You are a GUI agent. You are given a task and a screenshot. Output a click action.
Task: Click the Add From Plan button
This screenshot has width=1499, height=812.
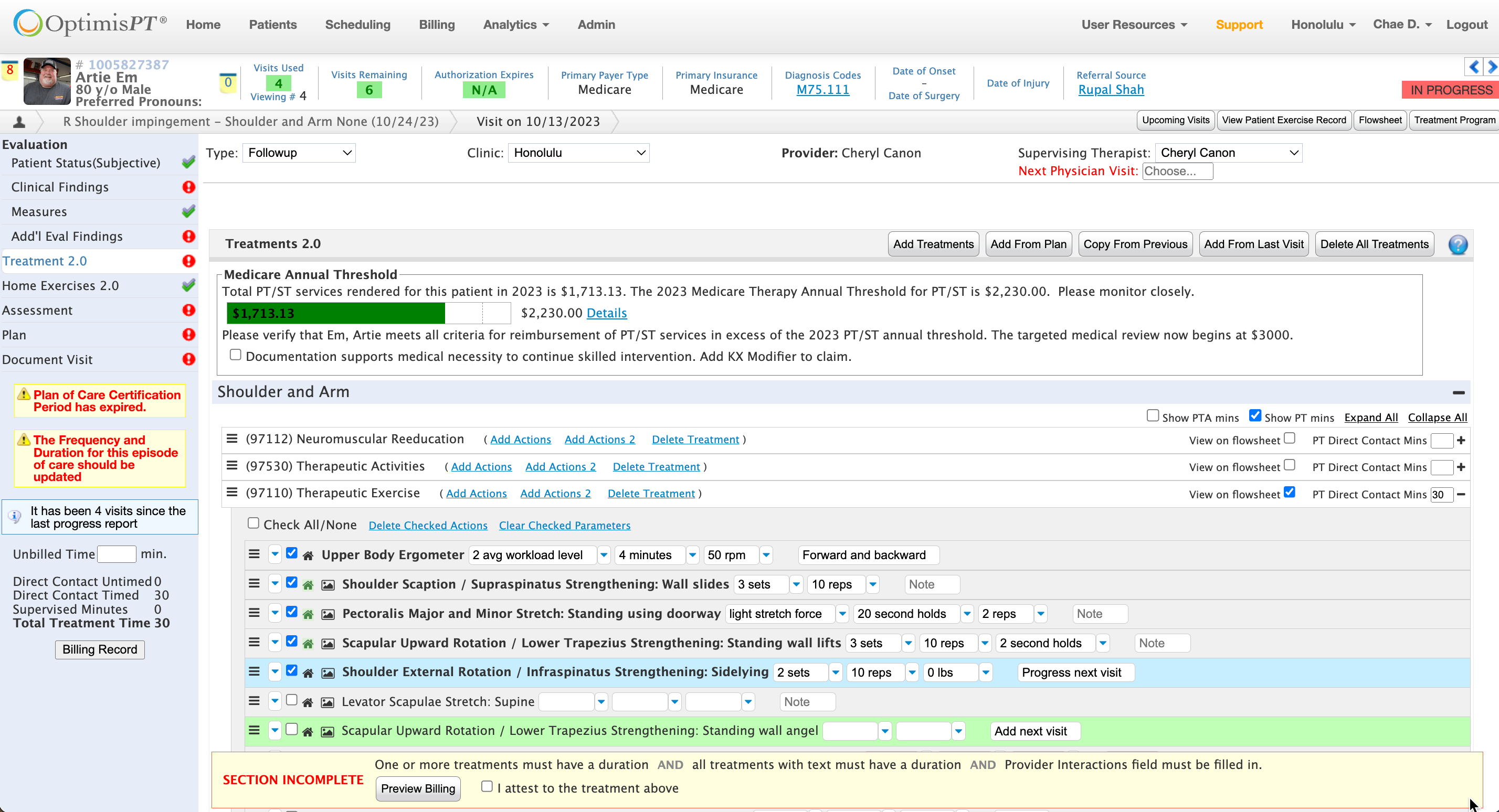click(1028, 244)
